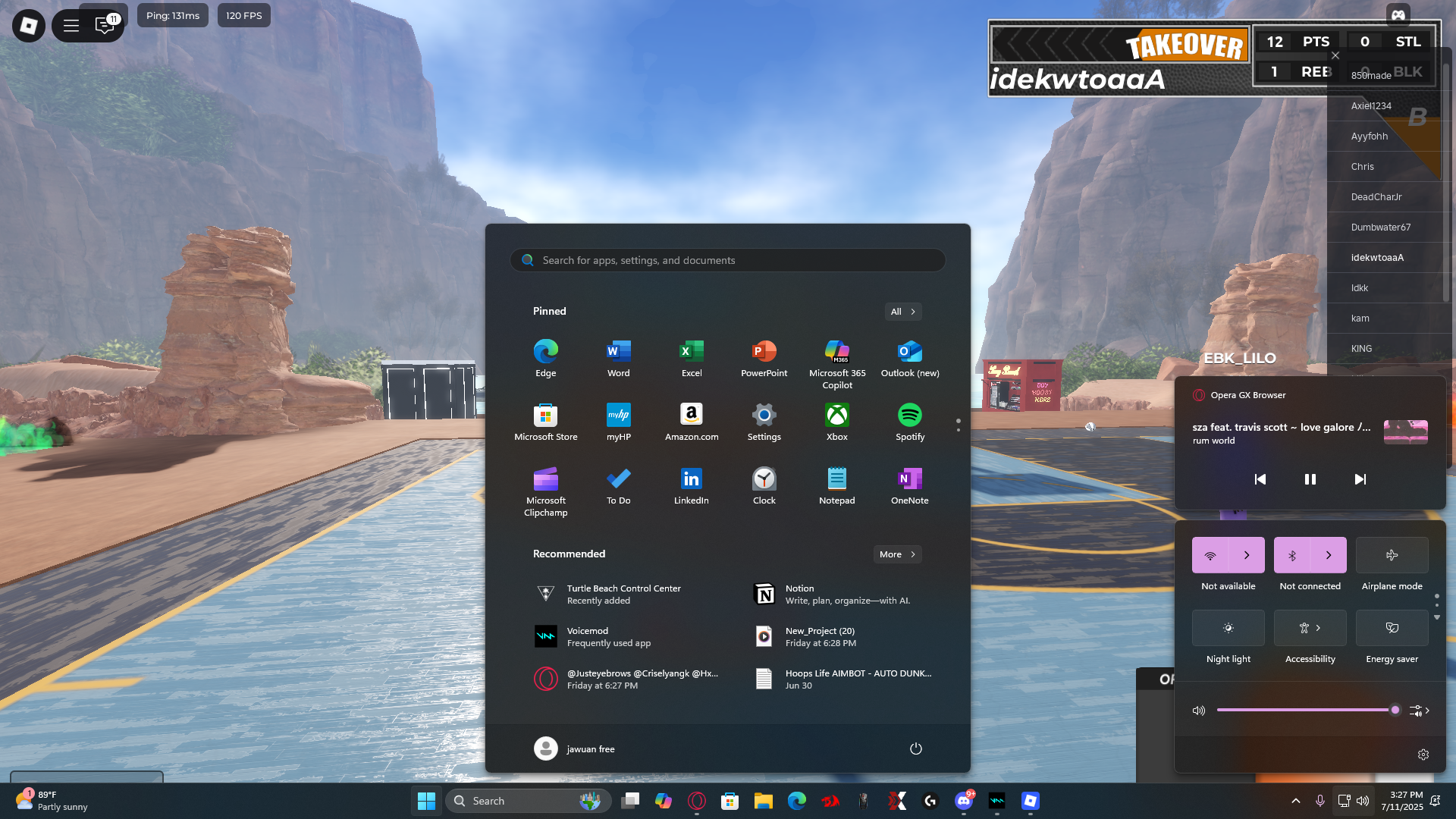Mute the speaker icon beside volume slider
This screenshot has height=819, width=1456.
point(1199,711)
